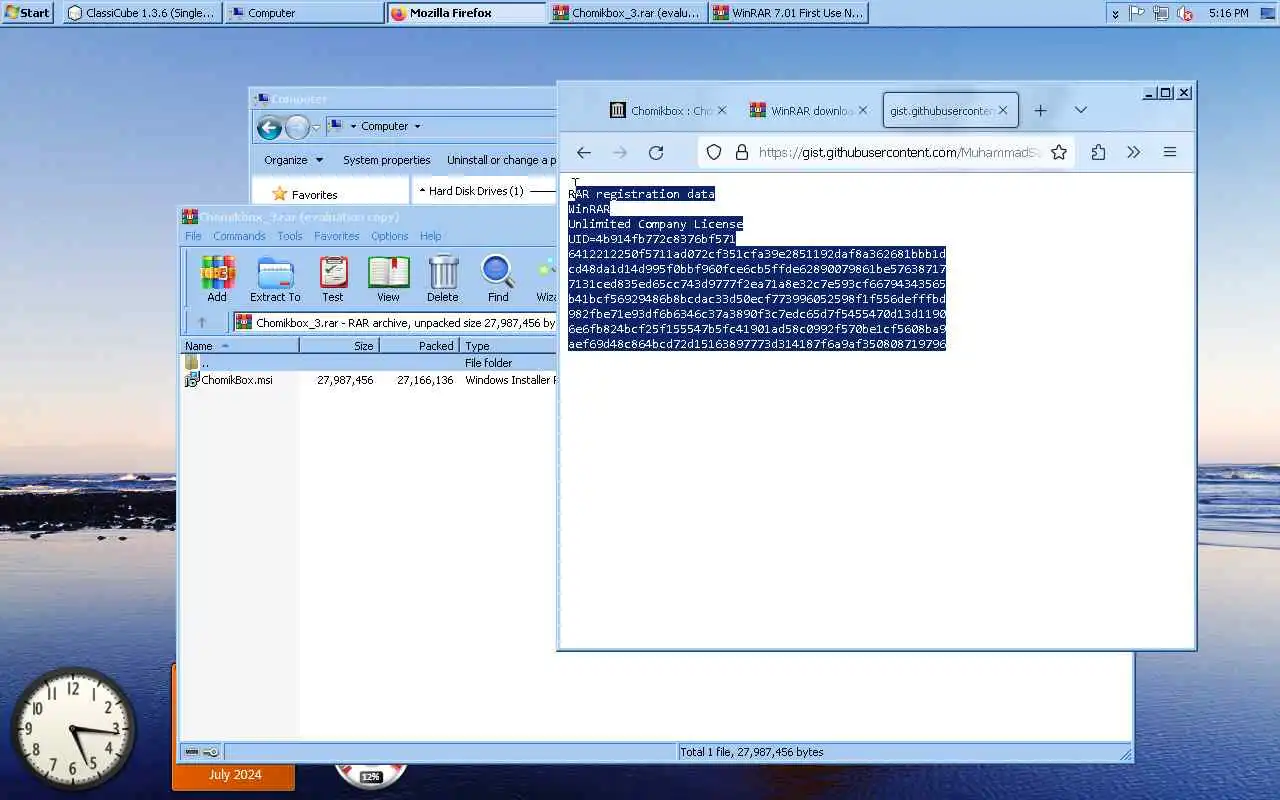Open the list all tabs dropdown
This screenshot has height=800, width=1280.
[1080, 110]
